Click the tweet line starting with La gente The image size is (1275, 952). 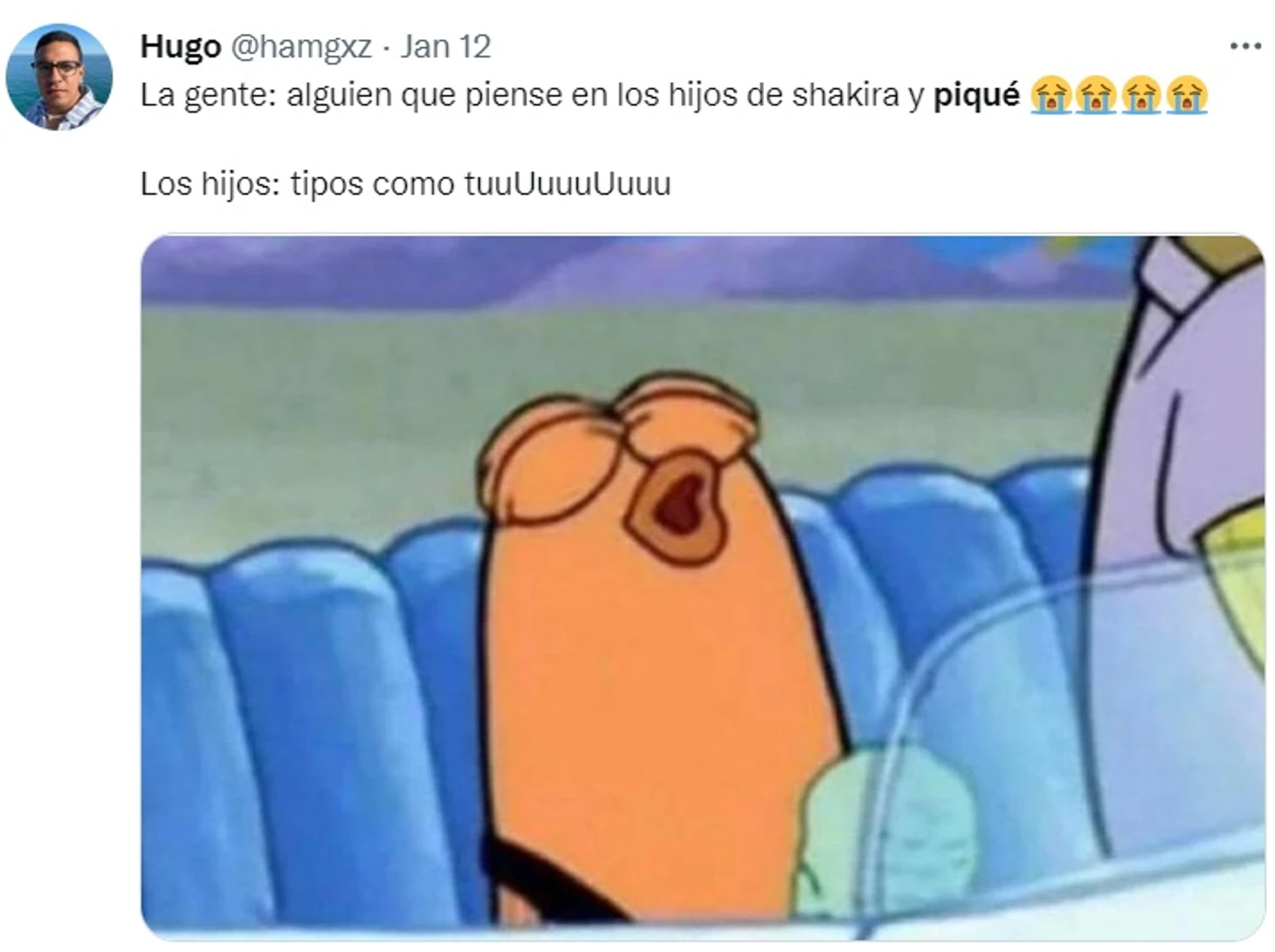click(673, 95)
